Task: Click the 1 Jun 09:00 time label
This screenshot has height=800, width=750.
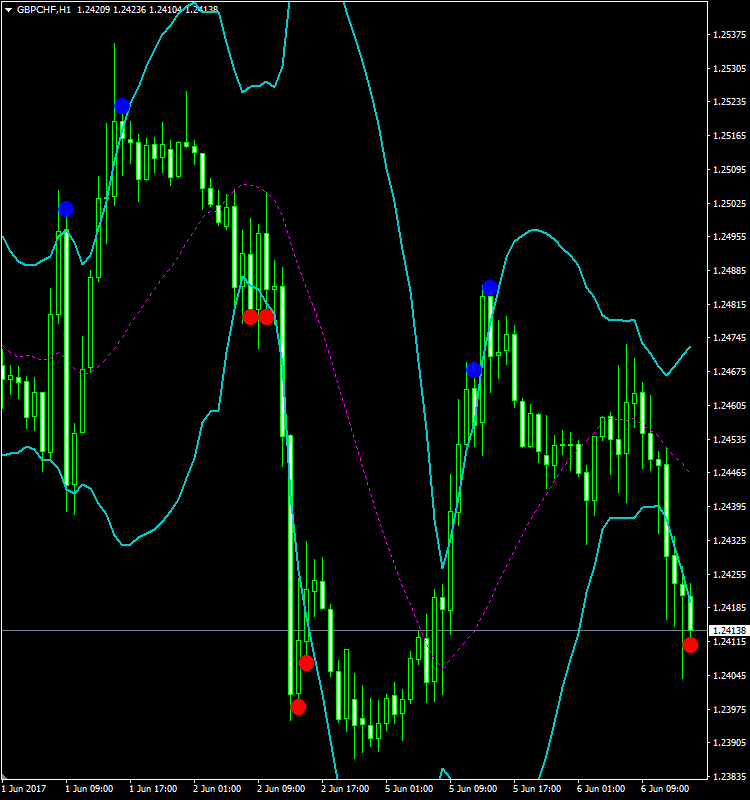Action: point(89,789)
